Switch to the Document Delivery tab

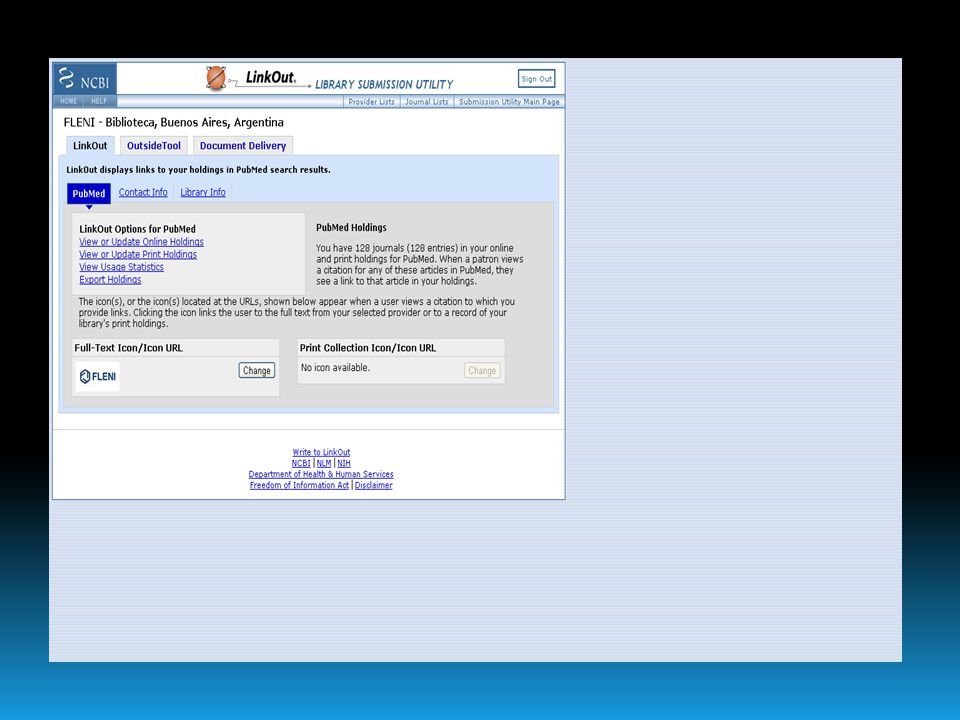(x=242, y=146)
